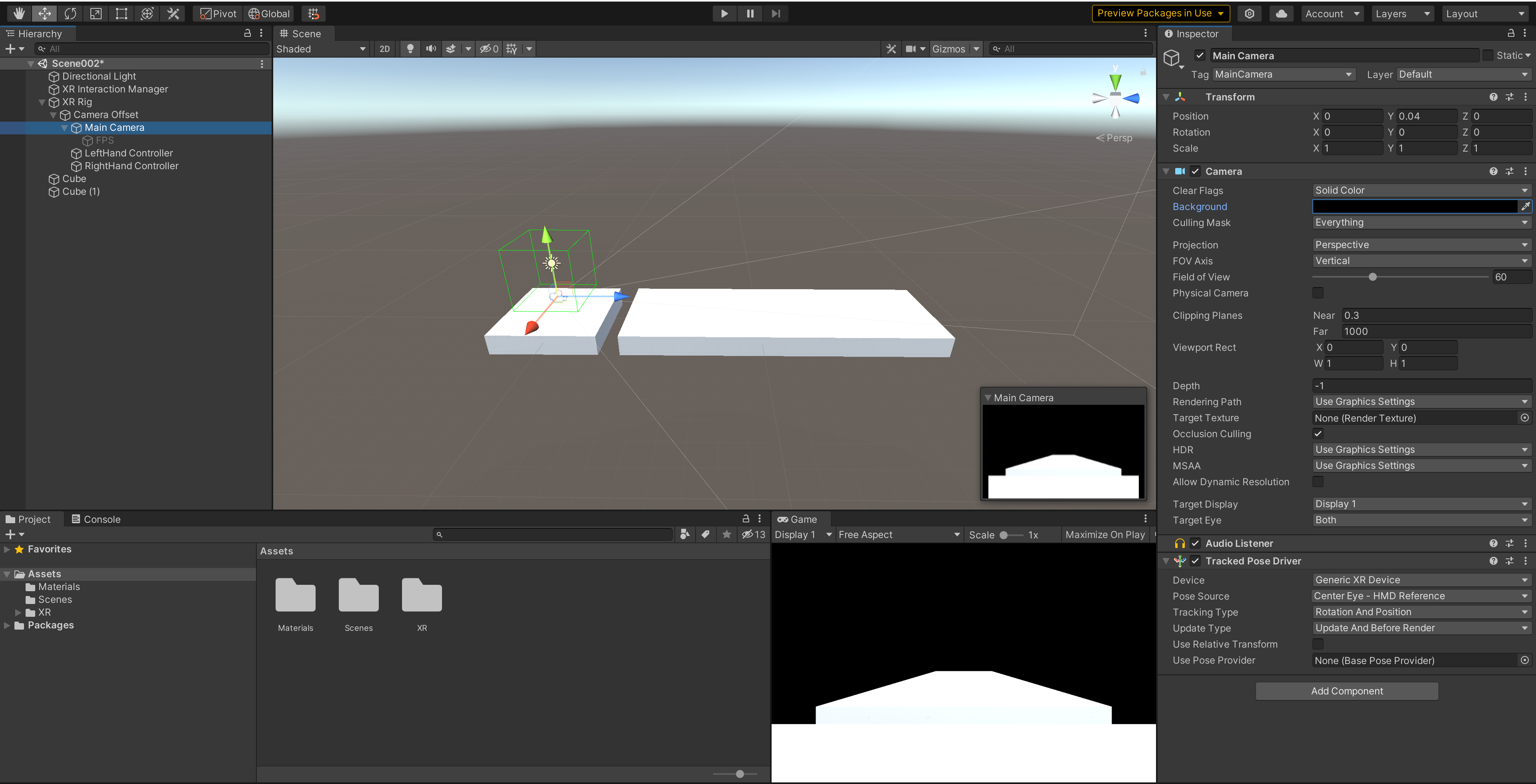Screen dimensions: 1536x784
Task: Toggle 2D scene view mode
Action: coord(384,49)
